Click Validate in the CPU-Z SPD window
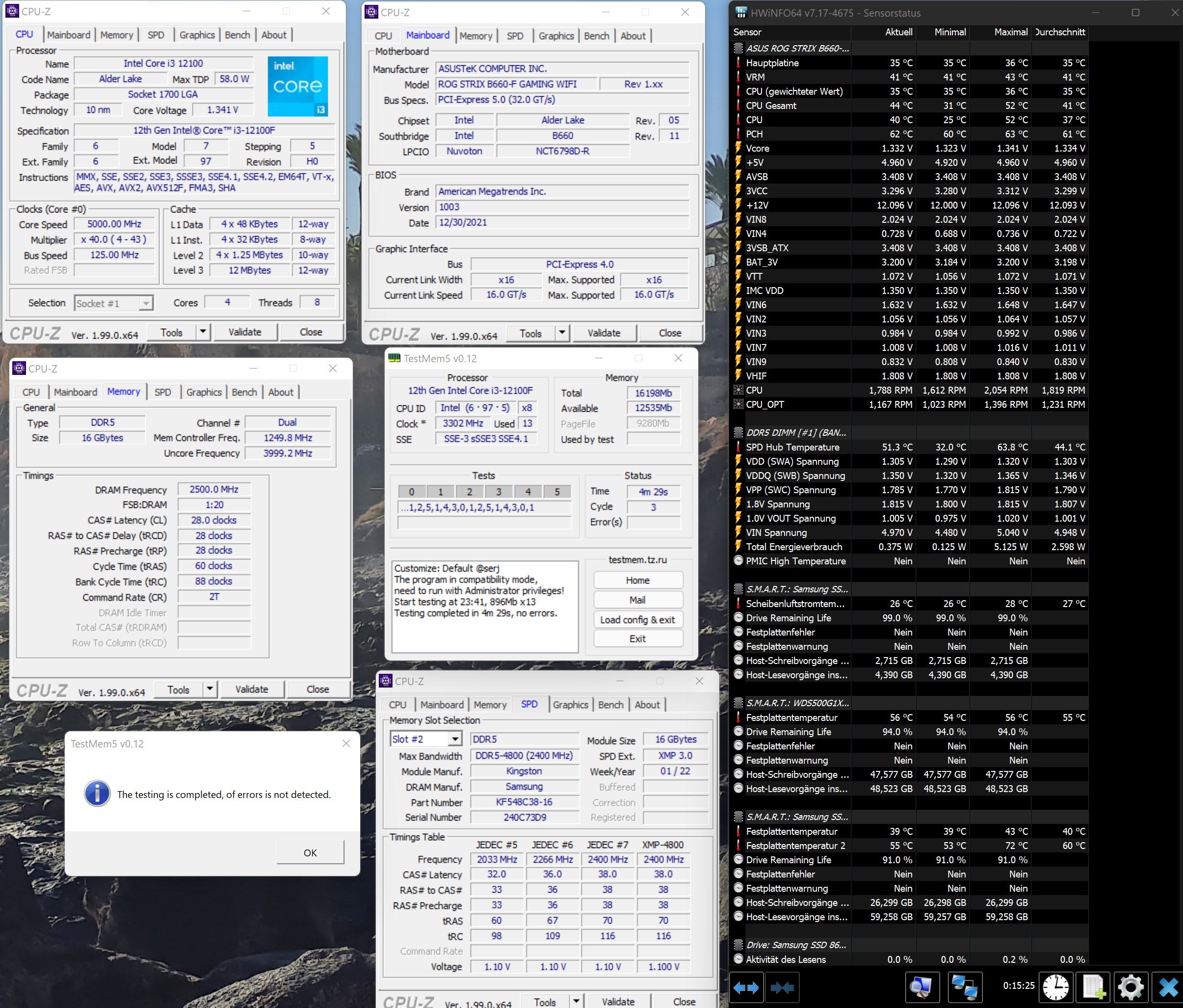The image size is (1183, 1008). coord(618,1002)
